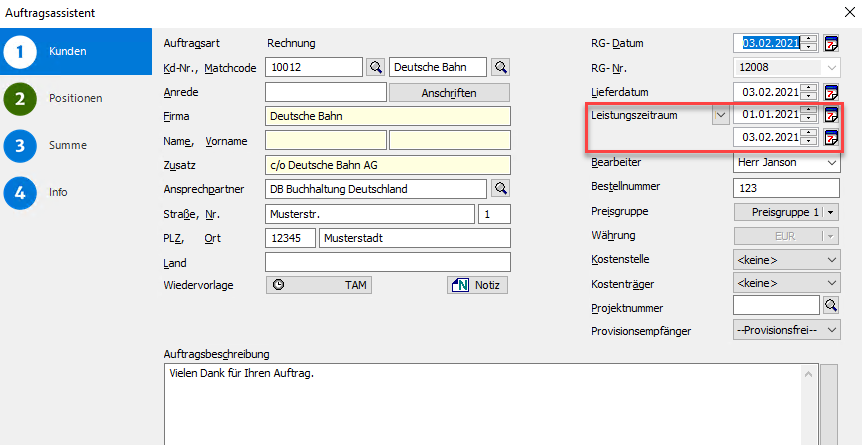Open the Provisionsempfänger dropdown
The image size is (862, 445).
click(785, 331)
